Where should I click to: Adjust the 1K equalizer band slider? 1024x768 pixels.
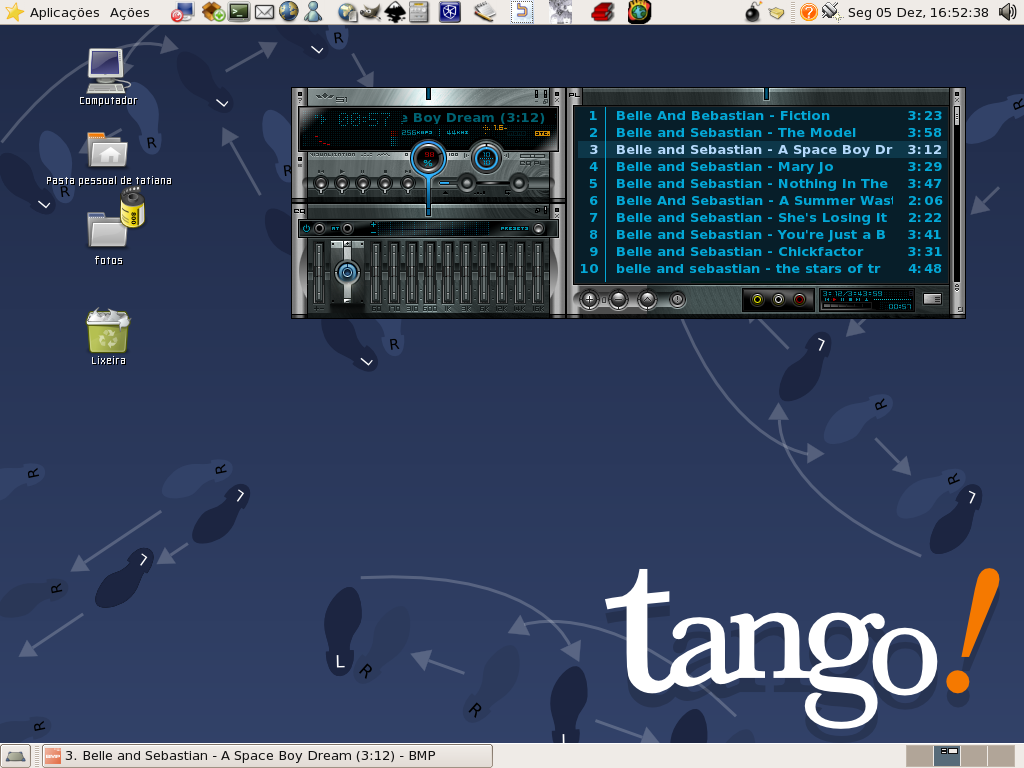tap(448, 271)
